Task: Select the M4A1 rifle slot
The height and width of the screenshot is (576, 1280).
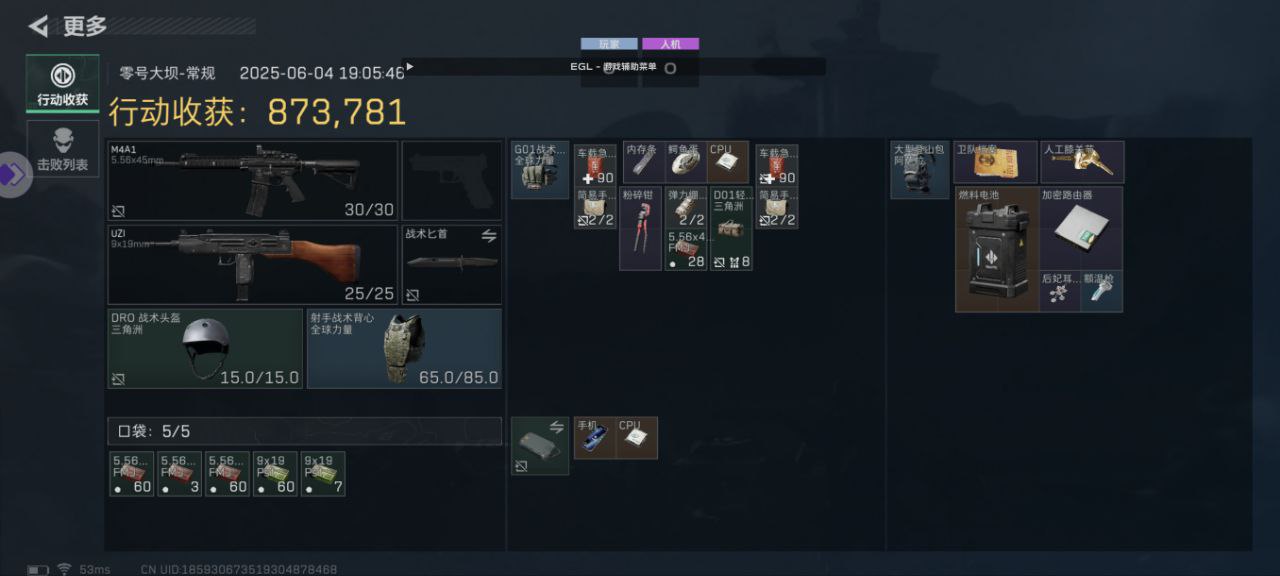Action: point(253,181)
